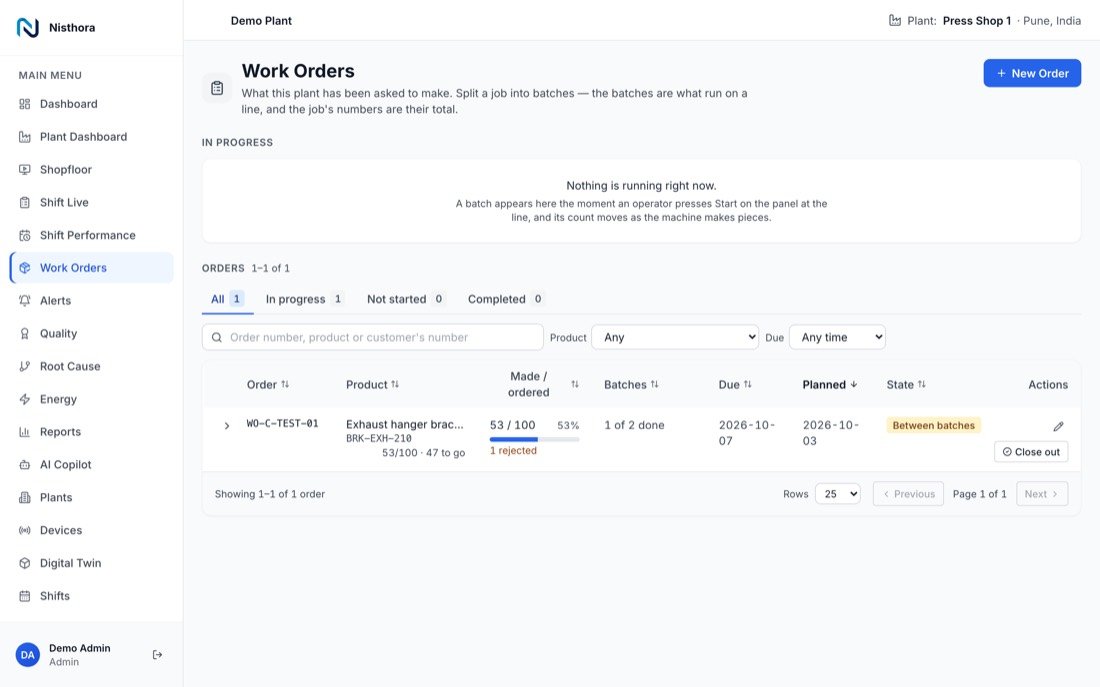Sort by the Due column
The width and height of the screenshot is (1100, 687).
click(x=735, y=385)
